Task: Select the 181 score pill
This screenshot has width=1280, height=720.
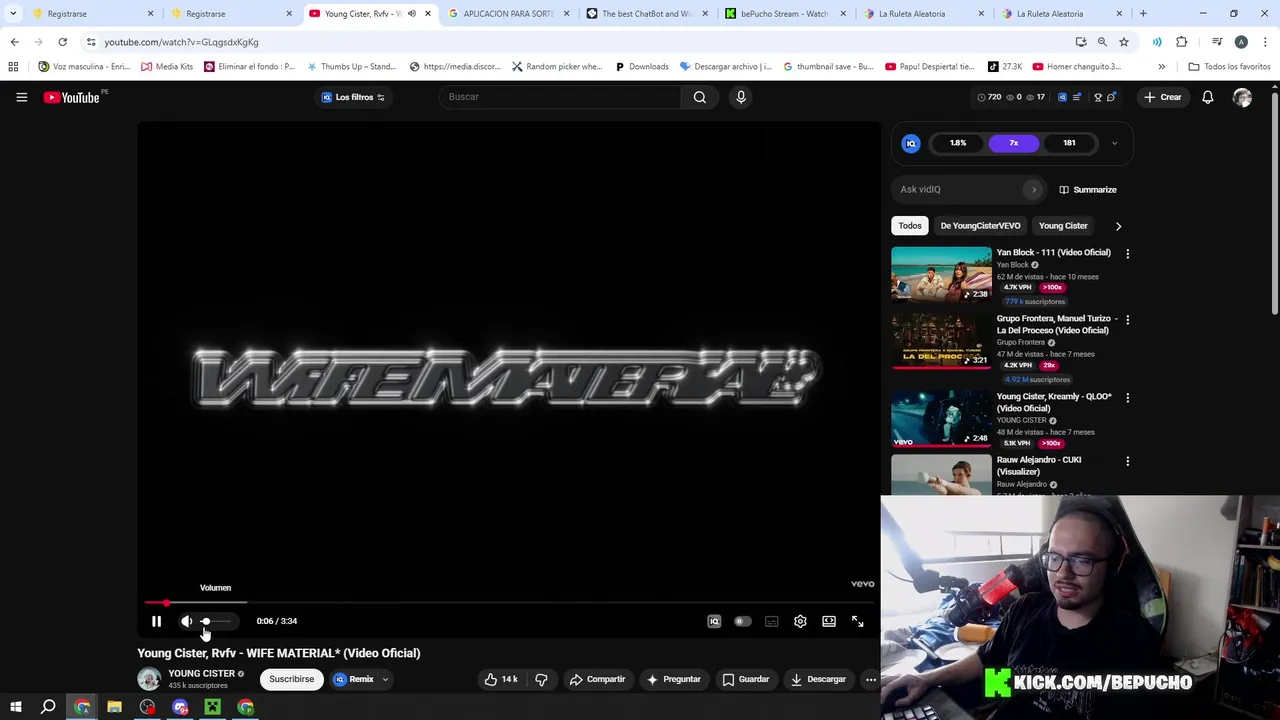Action: [1069, 143]
